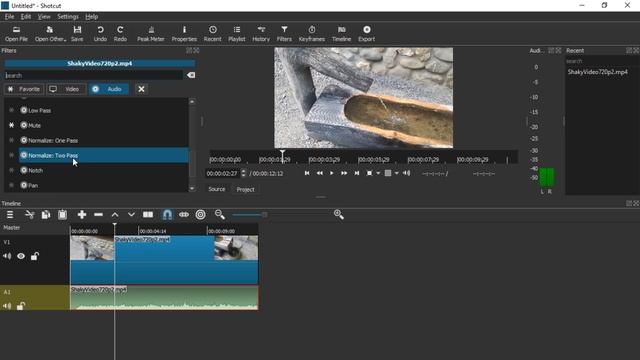Image resolution: width=640 pixels, height=360 pixels.
Task: Switch to the Source tab
Action: [x=217, y=189]
